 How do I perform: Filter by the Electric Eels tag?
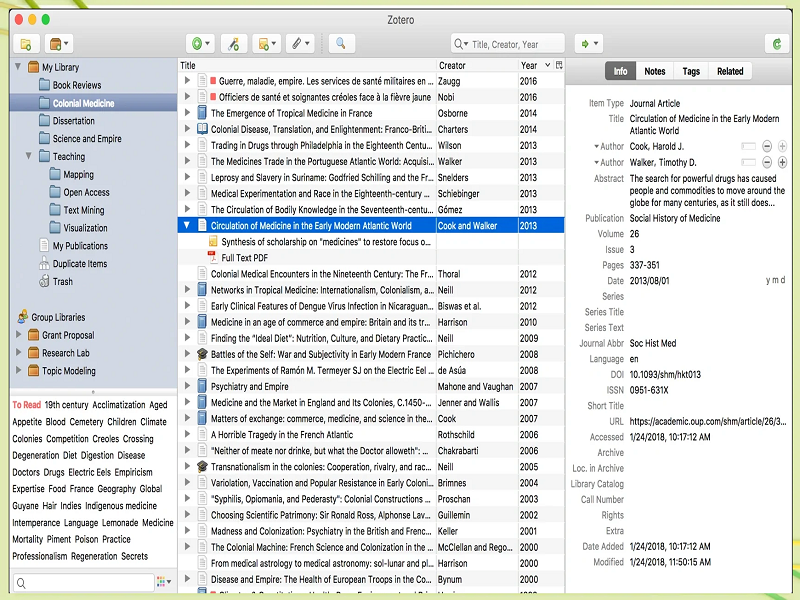89,472
